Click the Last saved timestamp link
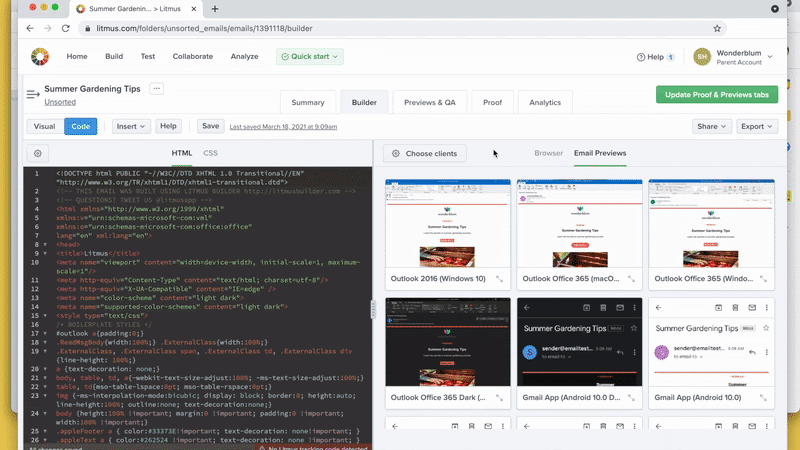This screenshot has height=450, width=800. (283, 127)
